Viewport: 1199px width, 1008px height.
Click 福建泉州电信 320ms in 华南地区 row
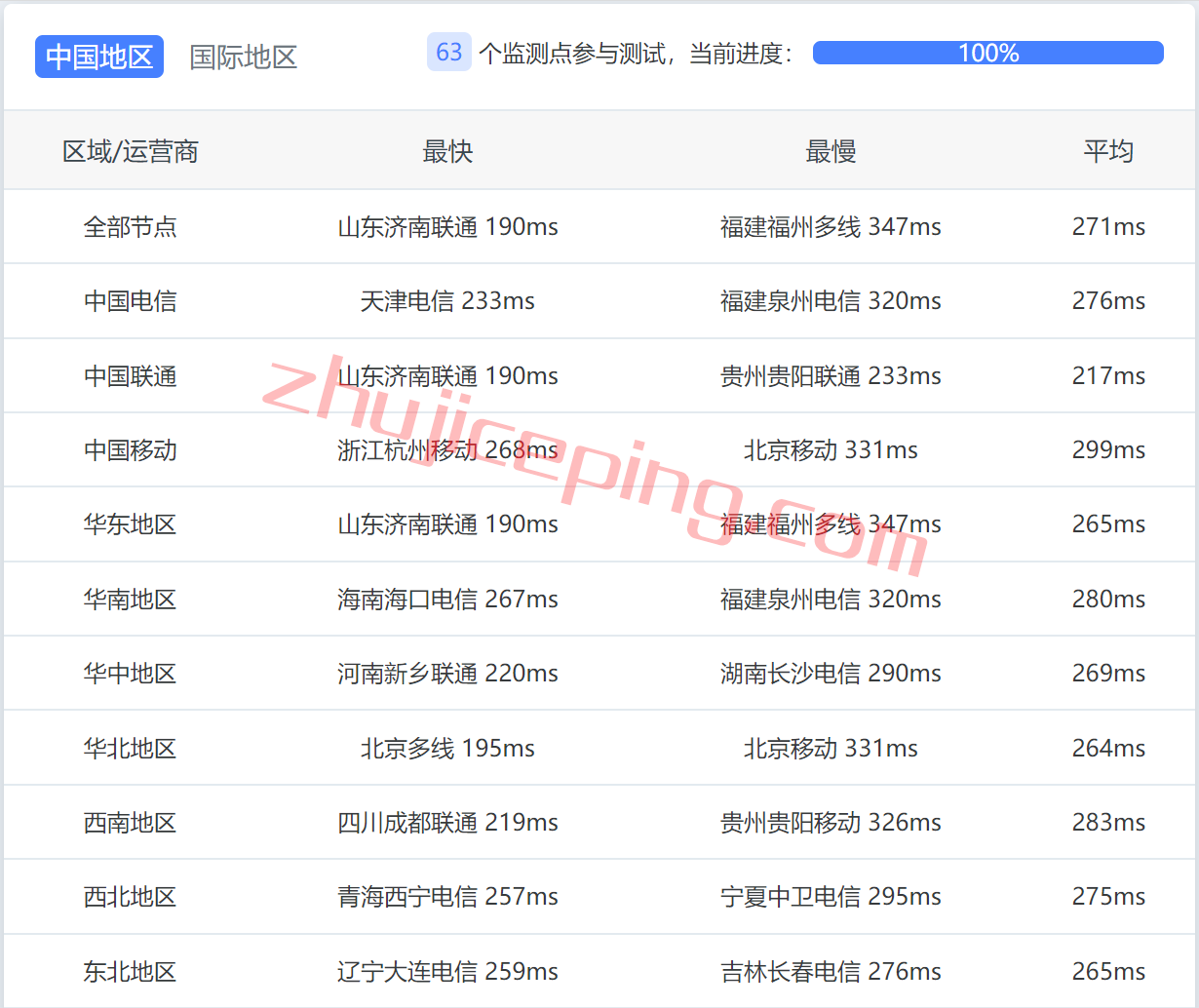click(831, 600)
